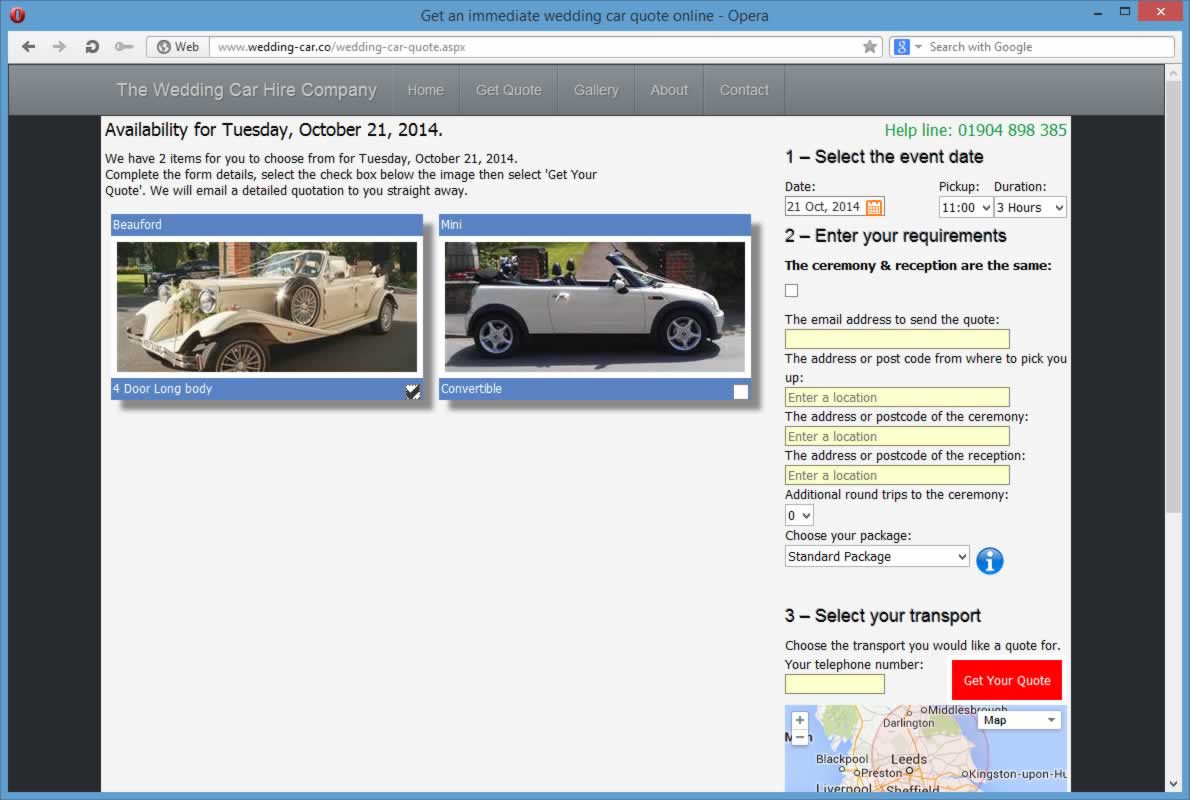Click the key password manager icon
The height and width of the screenshot is (800, 1190).
123,47
